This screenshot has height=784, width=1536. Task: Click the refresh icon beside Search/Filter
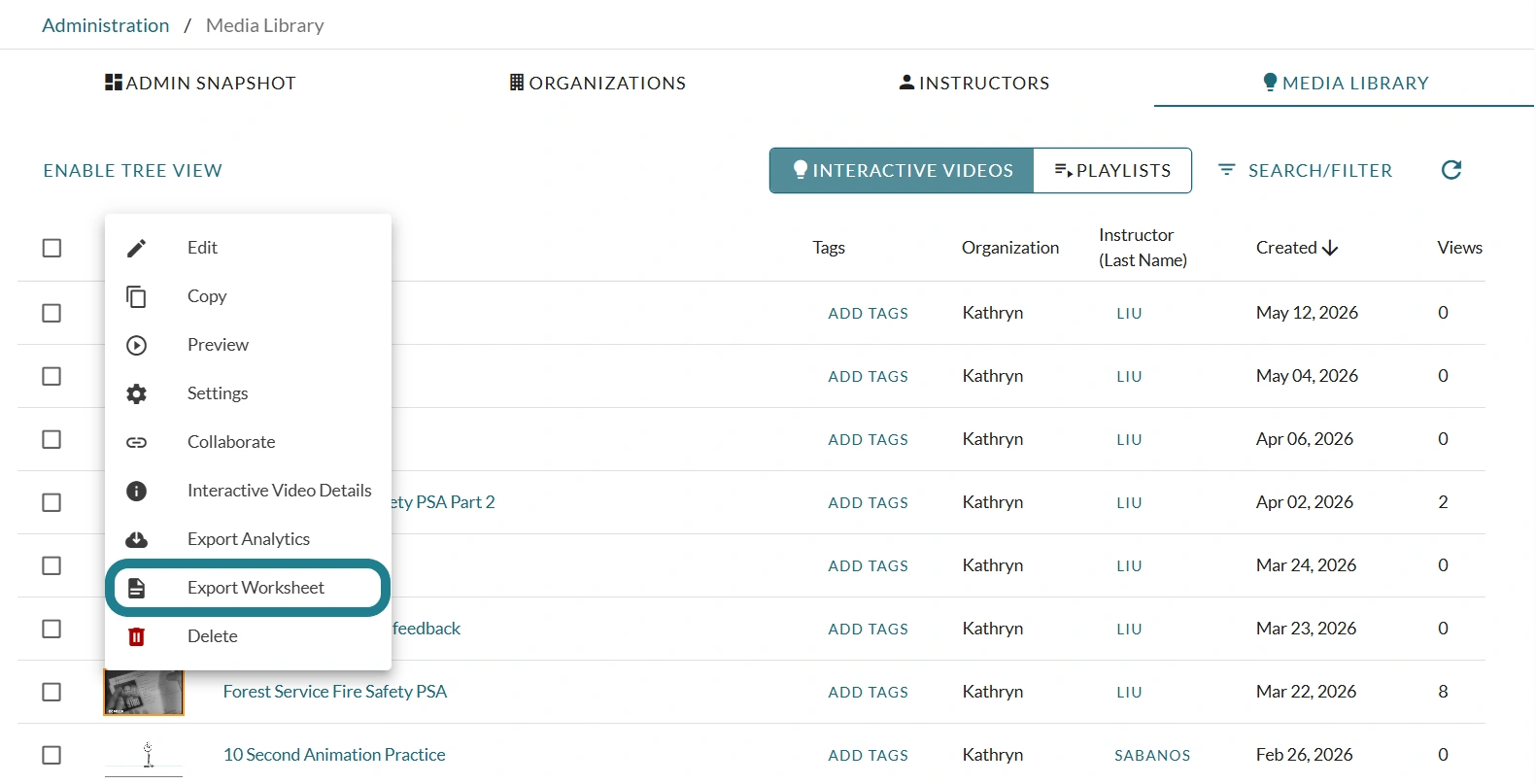click(x=1451, y=170)
